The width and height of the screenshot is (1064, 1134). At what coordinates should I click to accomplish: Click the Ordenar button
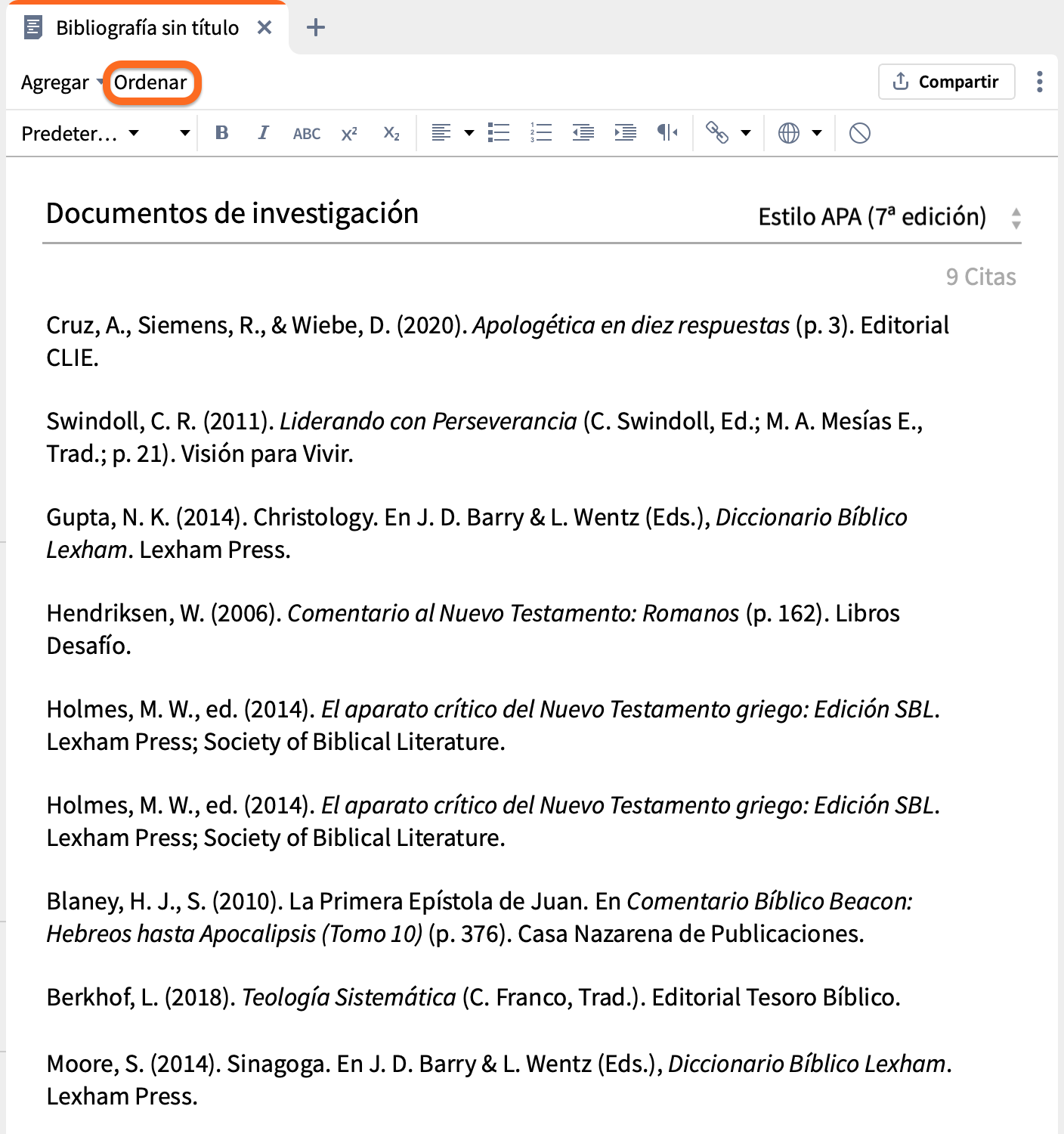coord(150,82)
